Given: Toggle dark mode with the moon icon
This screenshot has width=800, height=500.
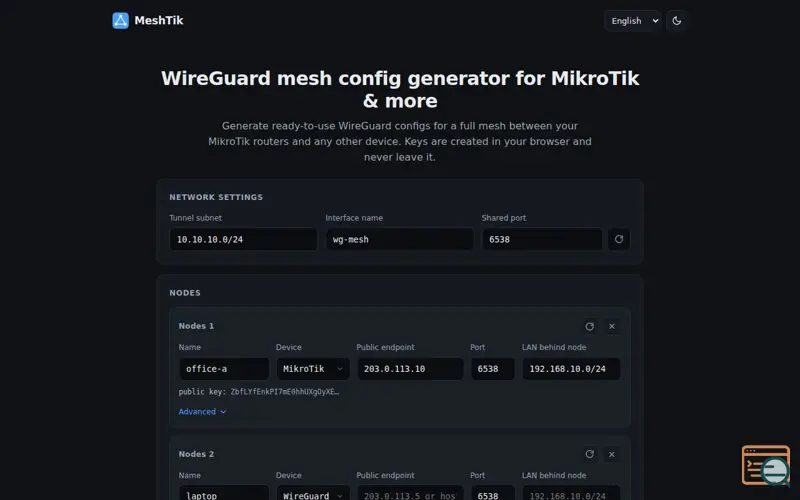Looking at the screenshot, I should coord(677,21).
